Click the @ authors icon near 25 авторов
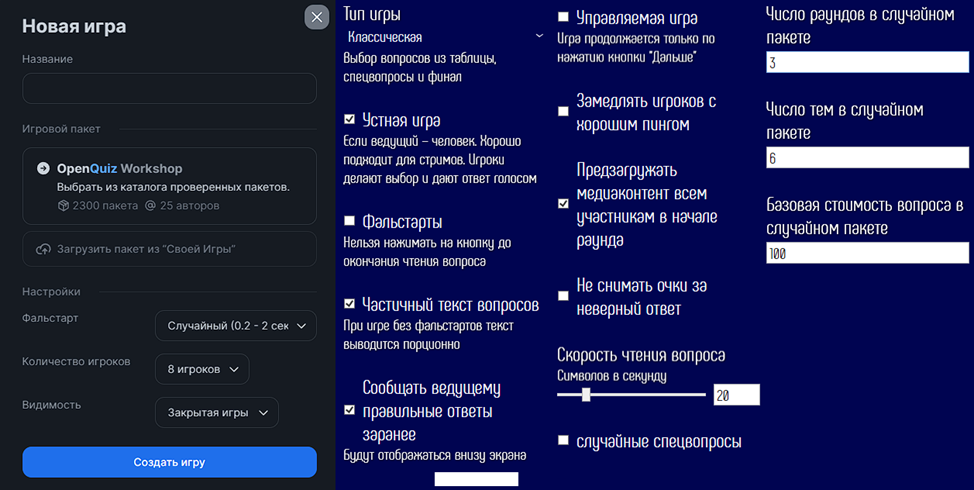This screenshot has width=974, height=490. pos(150,206)
